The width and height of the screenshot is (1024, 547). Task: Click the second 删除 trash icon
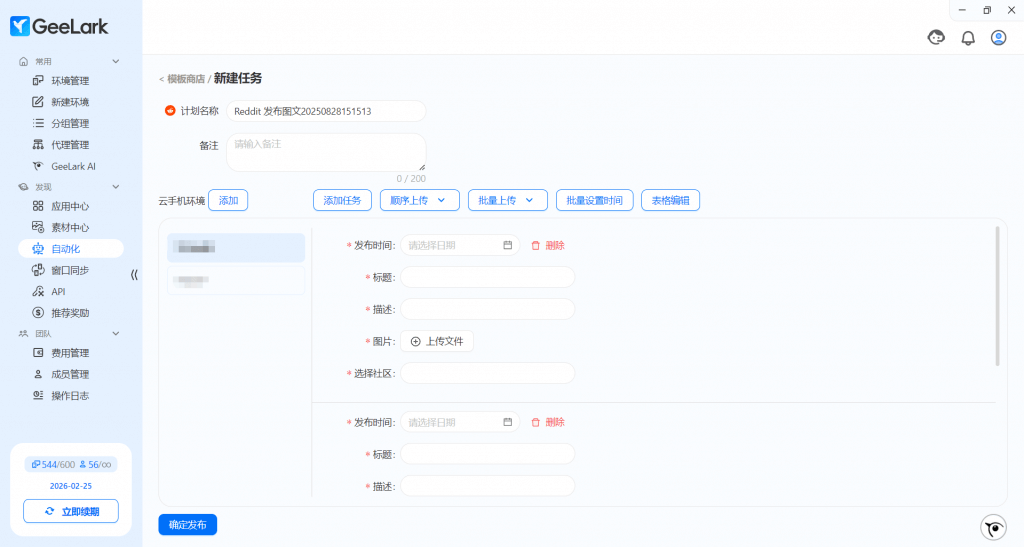point(535,422)
